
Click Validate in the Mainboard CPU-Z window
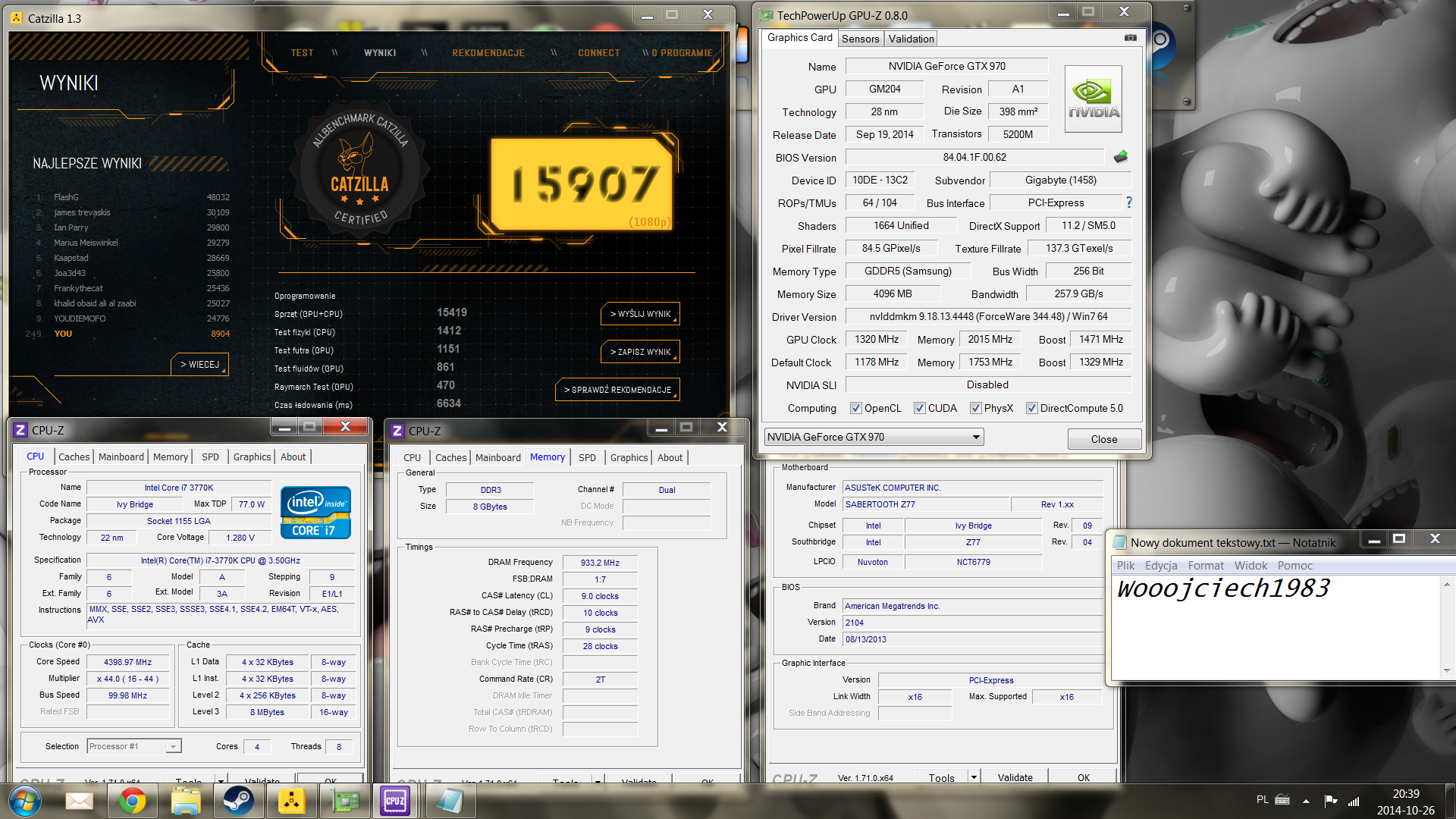[1015, 777]
